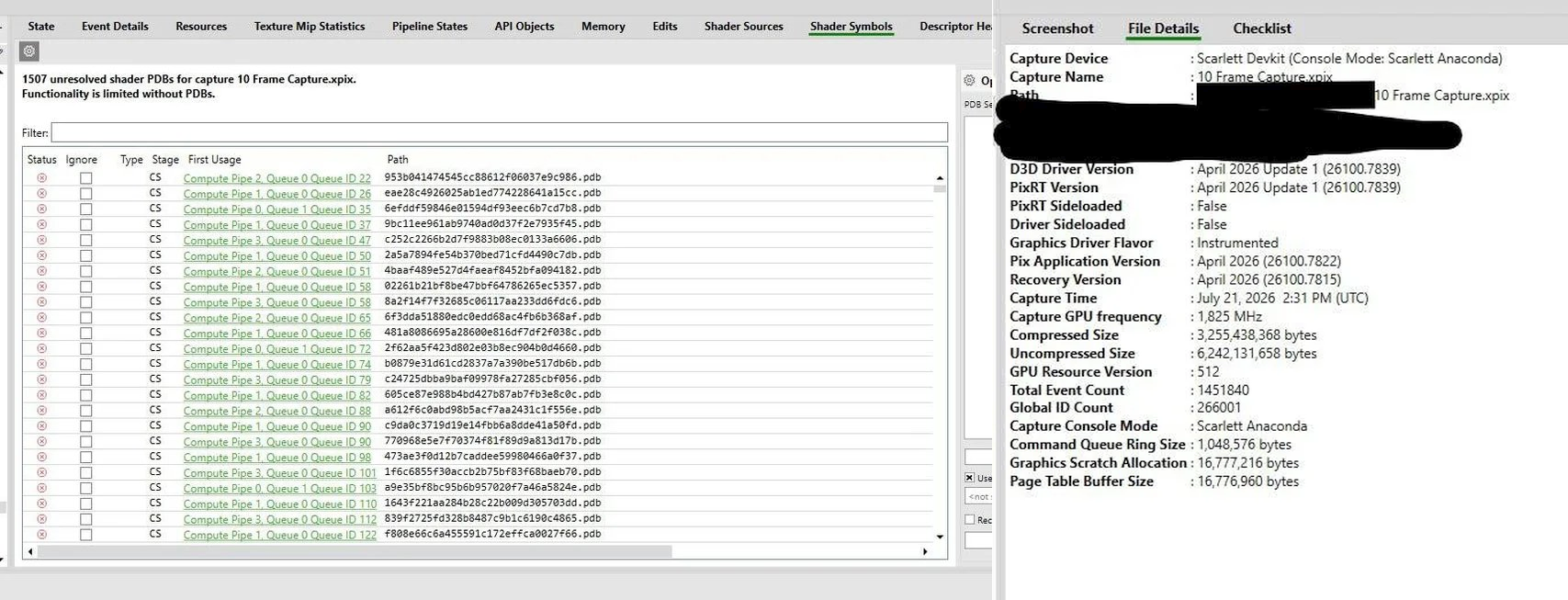This screenshot has width=1568, height=600.
Task: Click the error status icon for b0879e31d61cd2837a7a390be517db6b.pdb
Action: pos(41,364)
